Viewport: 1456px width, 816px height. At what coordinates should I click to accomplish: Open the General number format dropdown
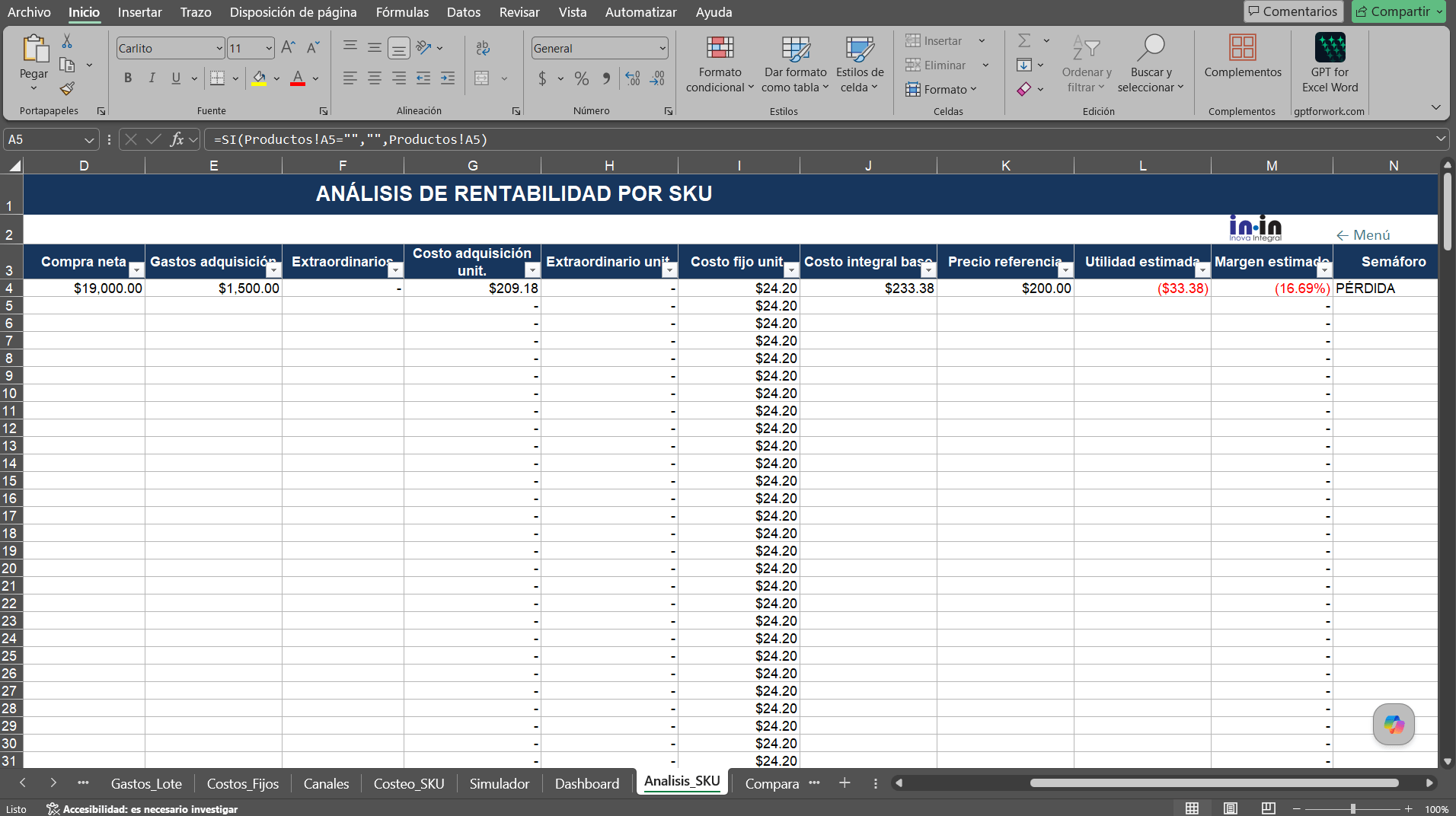662,48
